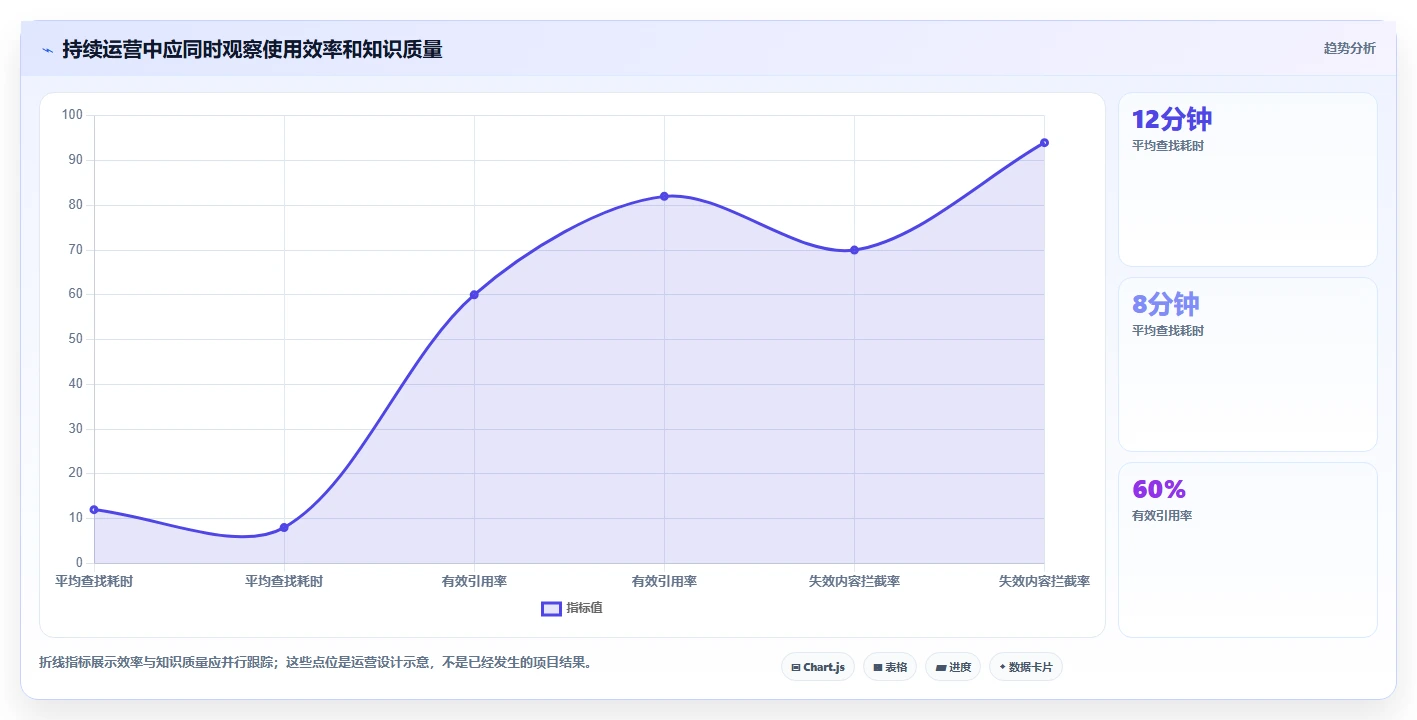Select the 数据卡片 tag chip

tap(1025, 667)
